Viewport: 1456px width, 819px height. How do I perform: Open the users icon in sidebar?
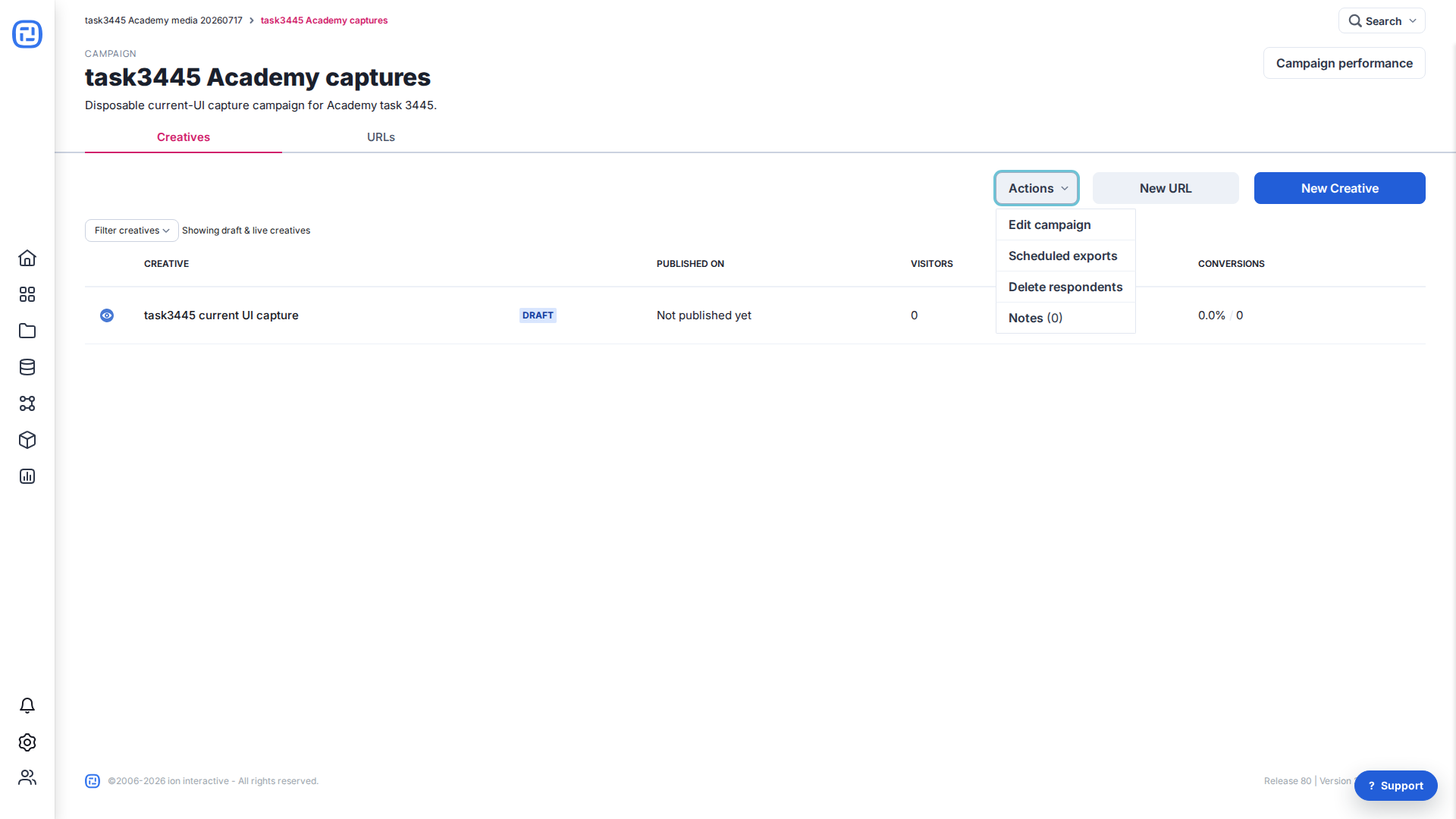tap(27, 777)
